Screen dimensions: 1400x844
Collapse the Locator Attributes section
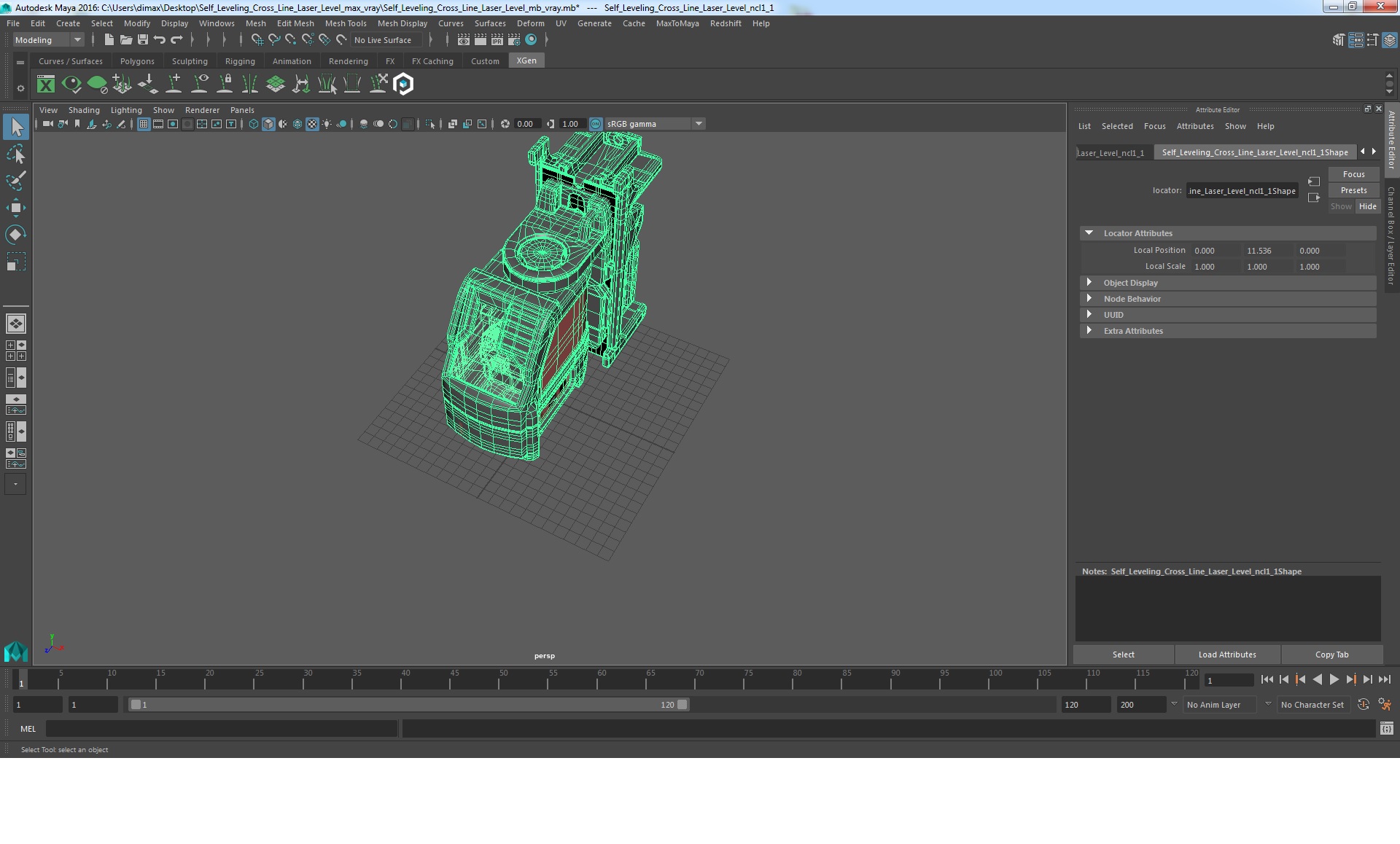1089,233
